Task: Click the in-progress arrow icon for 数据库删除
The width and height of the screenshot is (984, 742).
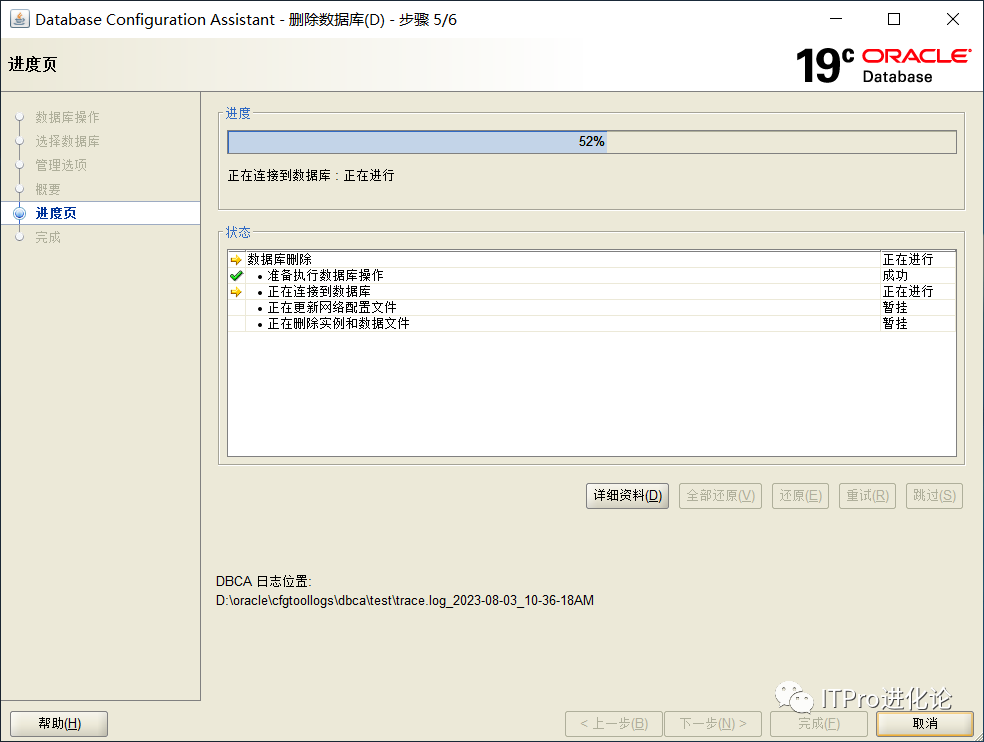Action: pos(236,260)
